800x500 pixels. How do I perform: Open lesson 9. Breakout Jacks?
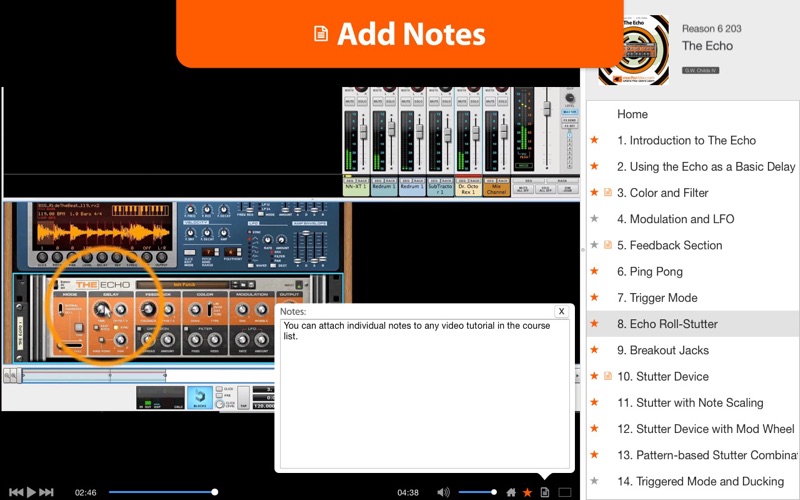tap(663, 351)
